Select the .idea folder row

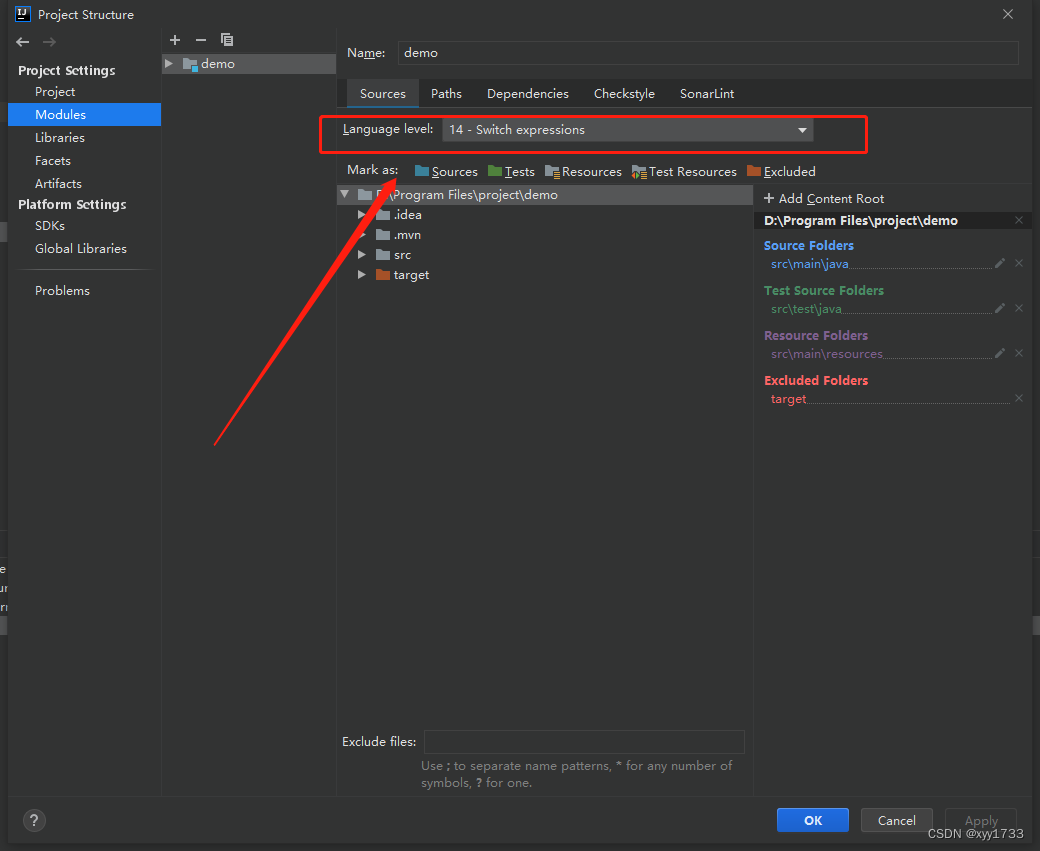[545, 214]
